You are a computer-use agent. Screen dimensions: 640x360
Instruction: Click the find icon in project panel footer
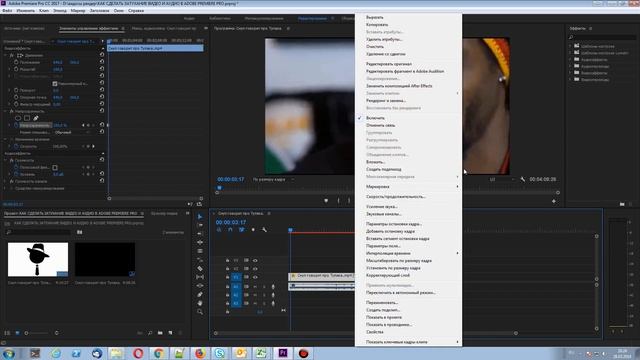click(x=150, y=333)
